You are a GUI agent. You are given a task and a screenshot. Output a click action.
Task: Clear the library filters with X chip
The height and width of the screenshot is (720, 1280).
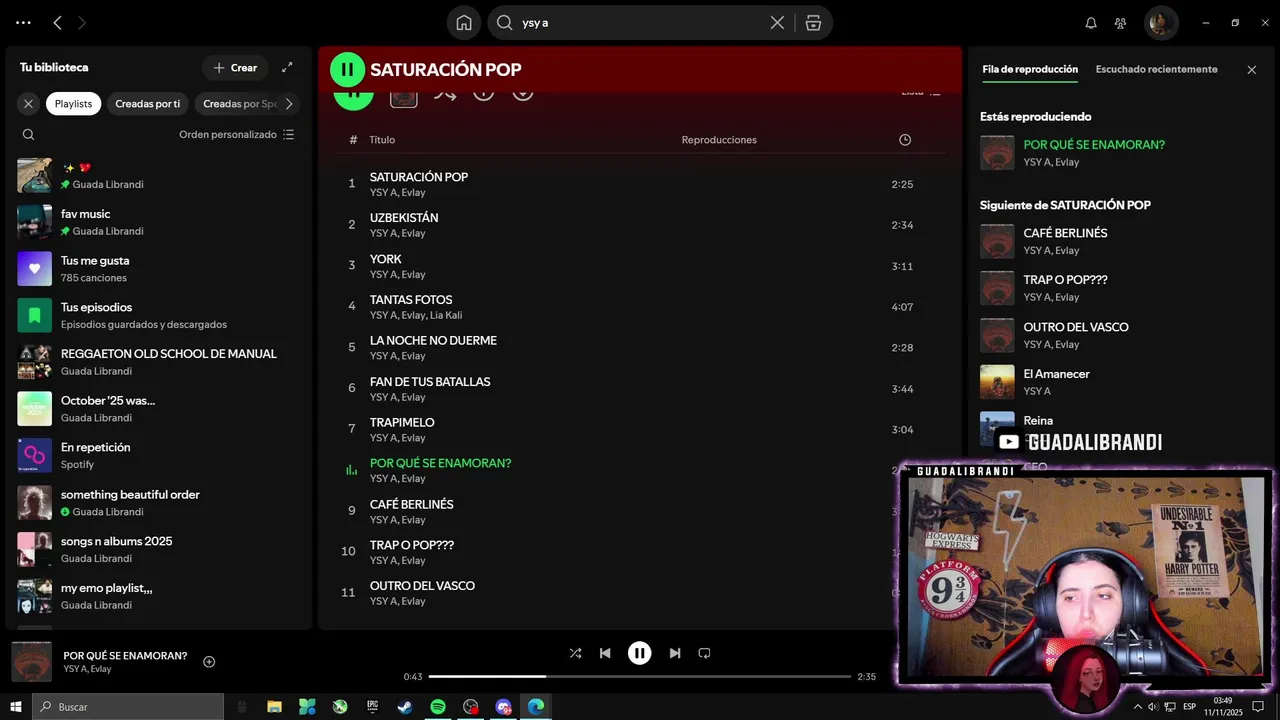(x=28, y=104)
